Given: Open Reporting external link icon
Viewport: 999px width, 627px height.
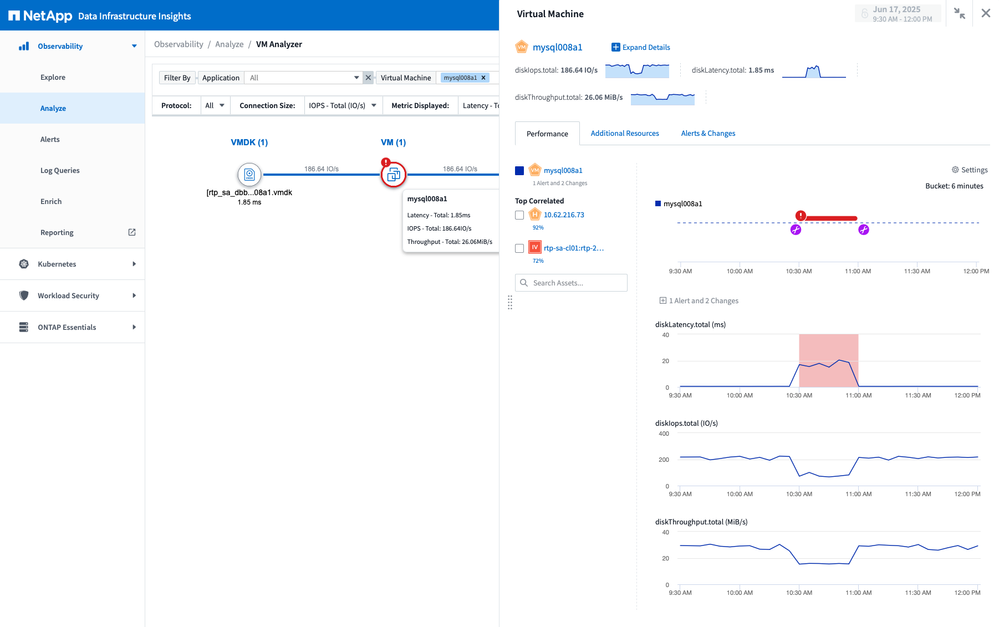Looking at the screenshot, I should click(132, 233).
